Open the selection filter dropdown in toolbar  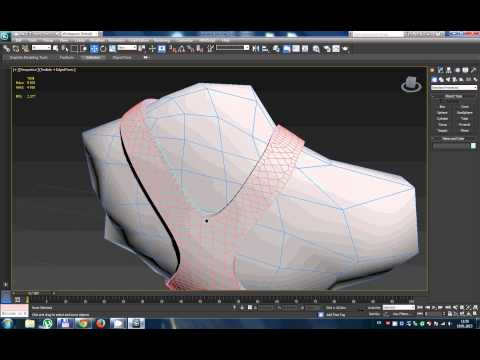pos(41,48)
